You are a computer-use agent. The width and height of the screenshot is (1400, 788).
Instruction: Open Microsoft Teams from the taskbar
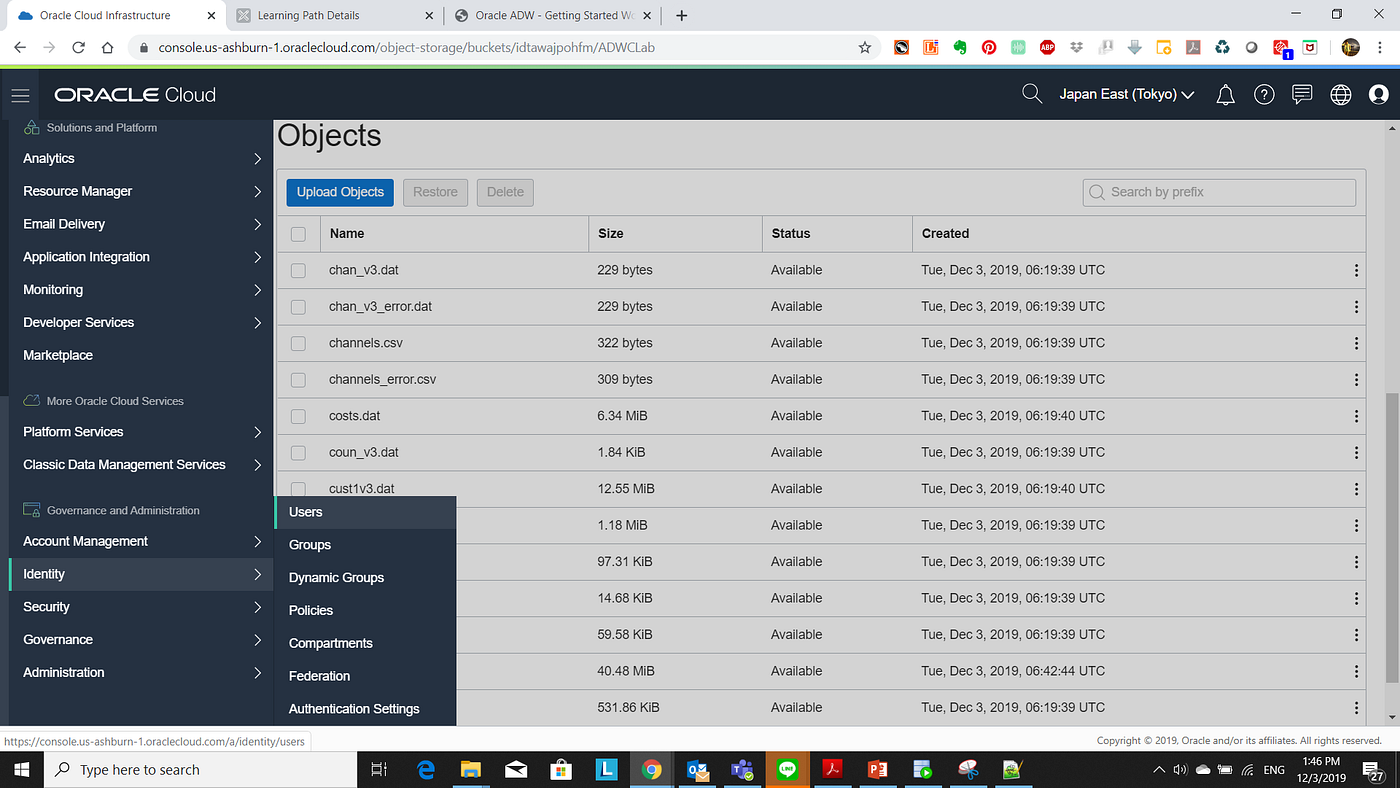(742, 769)
